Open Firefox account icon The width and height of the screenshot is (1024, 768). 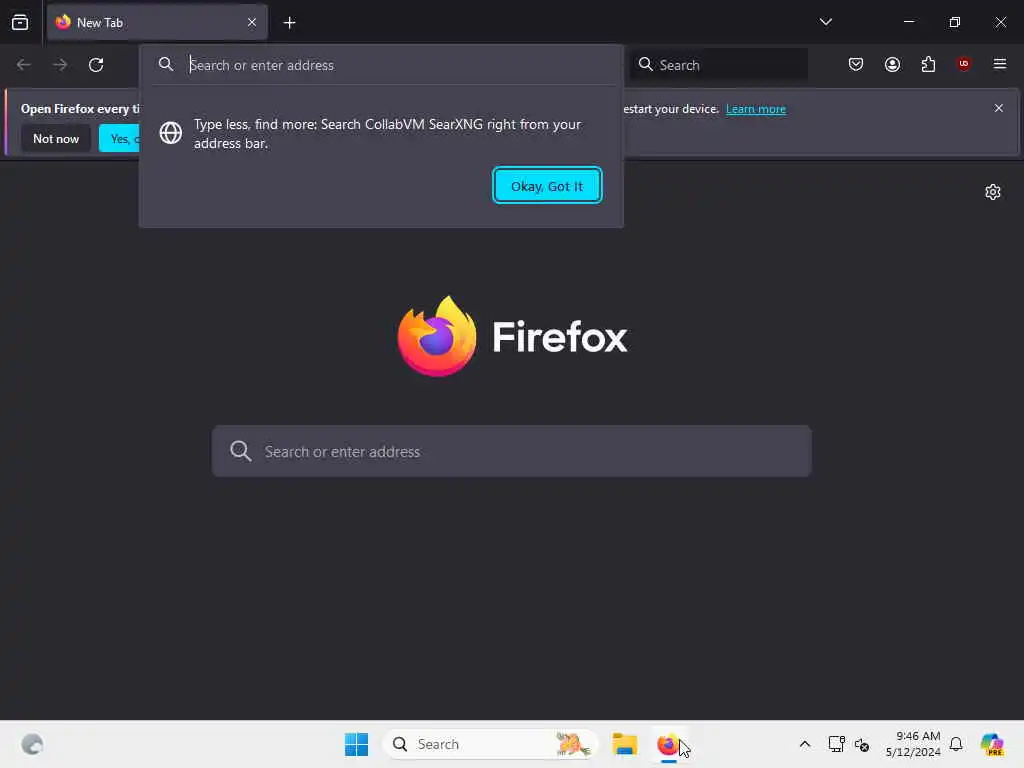click(x=892, y=64)
